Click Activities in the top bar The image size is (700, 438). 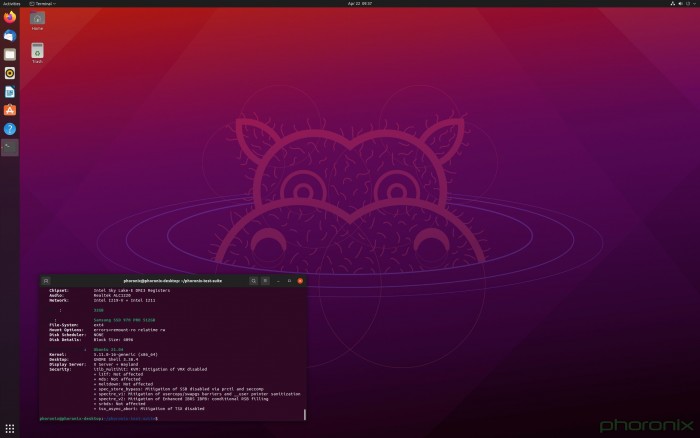tap(10, 4)
